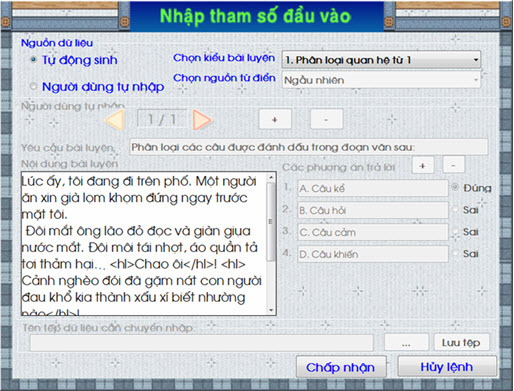The width and height of the screenshot is (514, 391).
Task: Click the Chấp nhận button
Action: 341,367
